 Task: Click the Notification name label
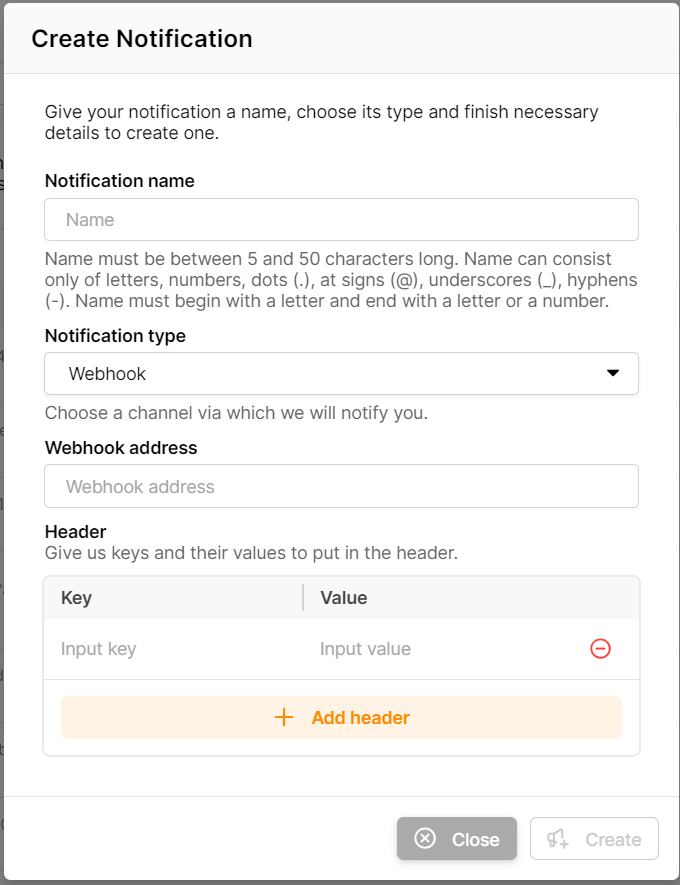120,181
